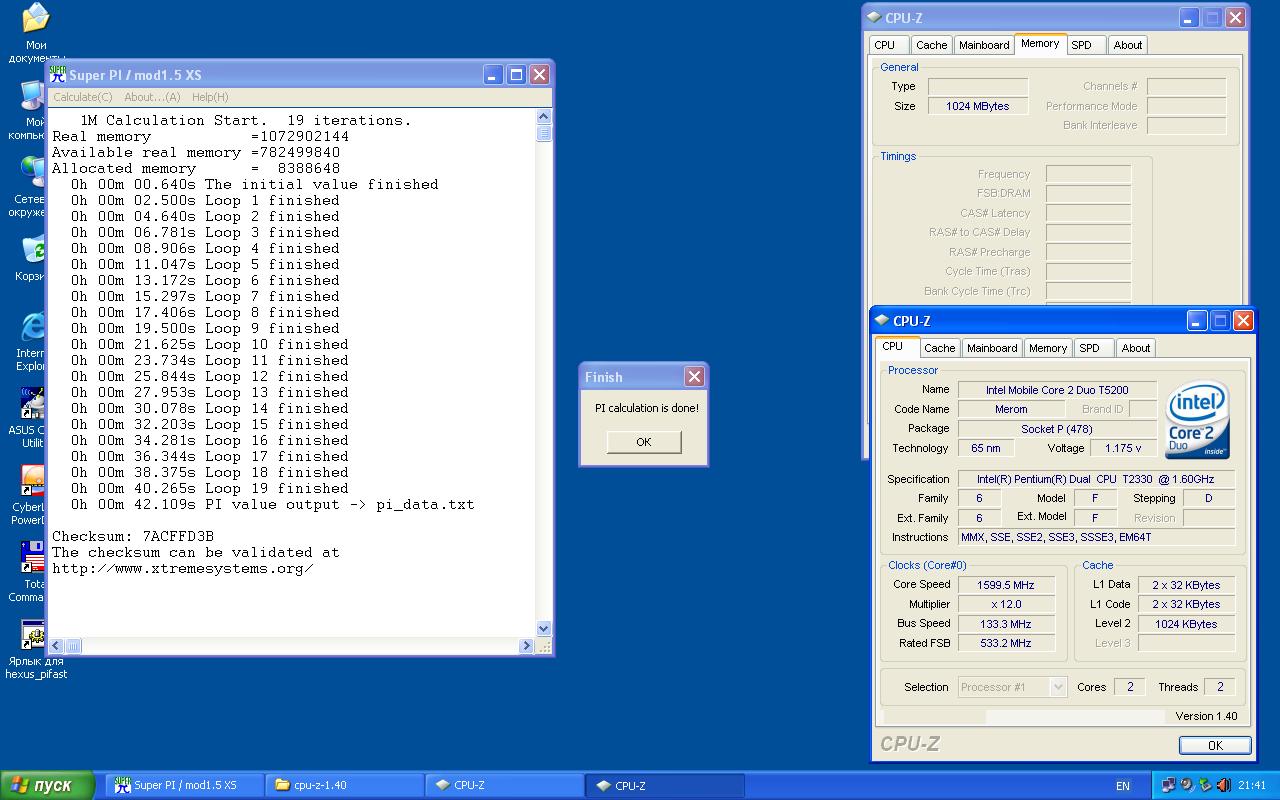This screenshot has height=800, width=1280.
Task: Switch to Memory tab in front CPU-Z
Action: 1047,348
